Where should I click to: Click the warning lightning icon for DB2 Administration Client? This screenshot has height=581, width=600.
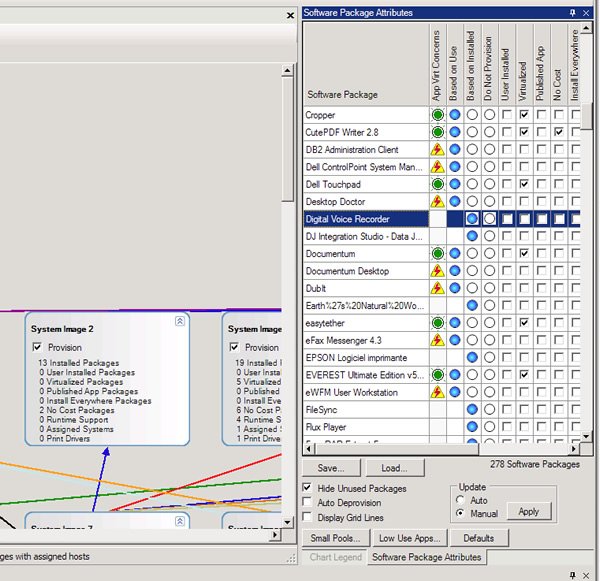pos(437,149)
